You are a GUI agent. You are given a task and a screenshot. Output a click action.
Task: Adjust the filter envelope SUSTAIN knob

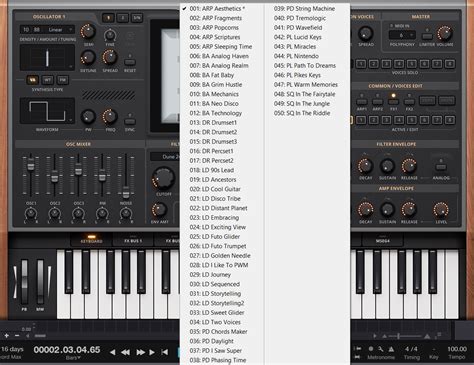387,166
